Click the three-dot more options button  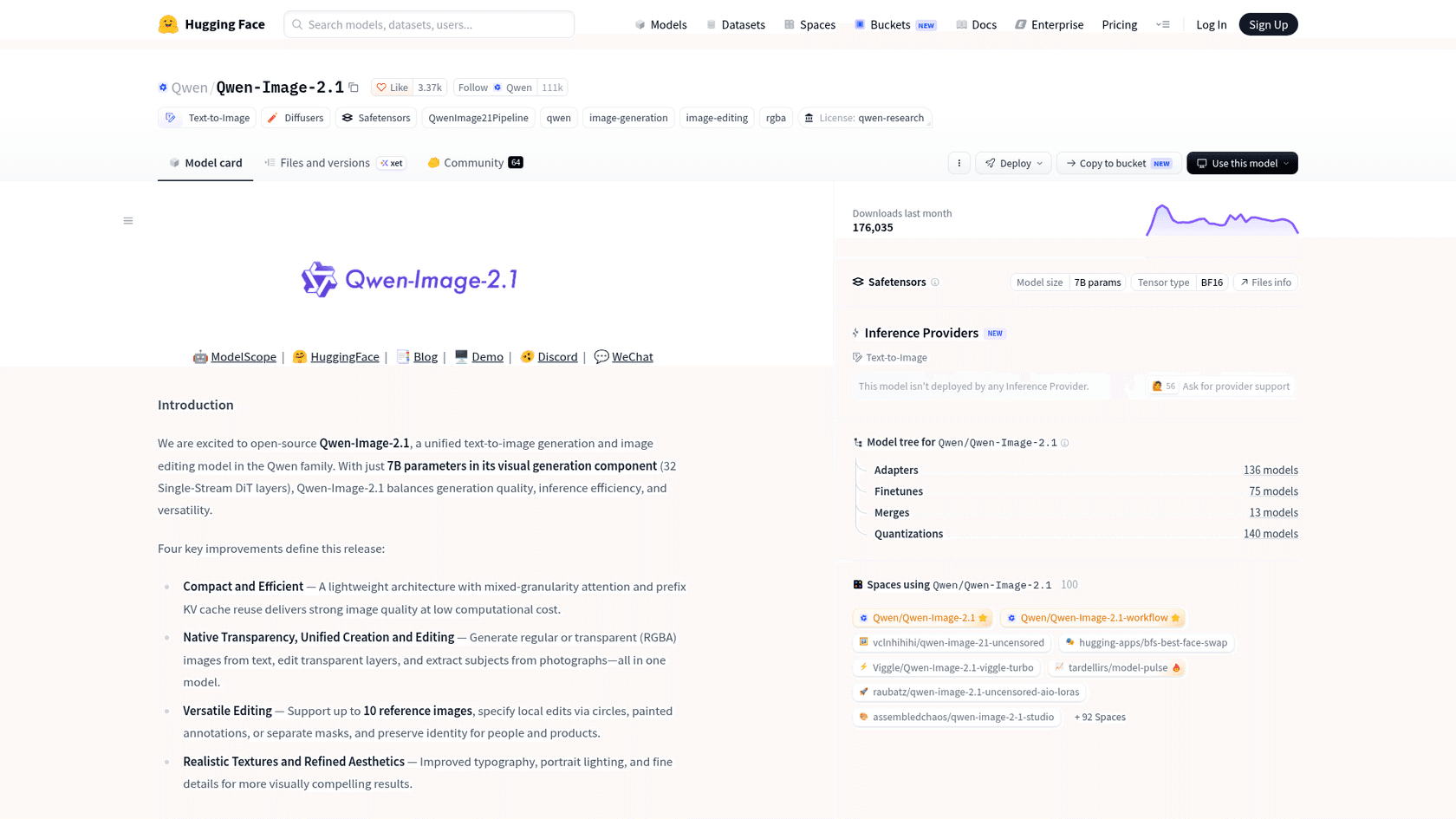point(959,163)
